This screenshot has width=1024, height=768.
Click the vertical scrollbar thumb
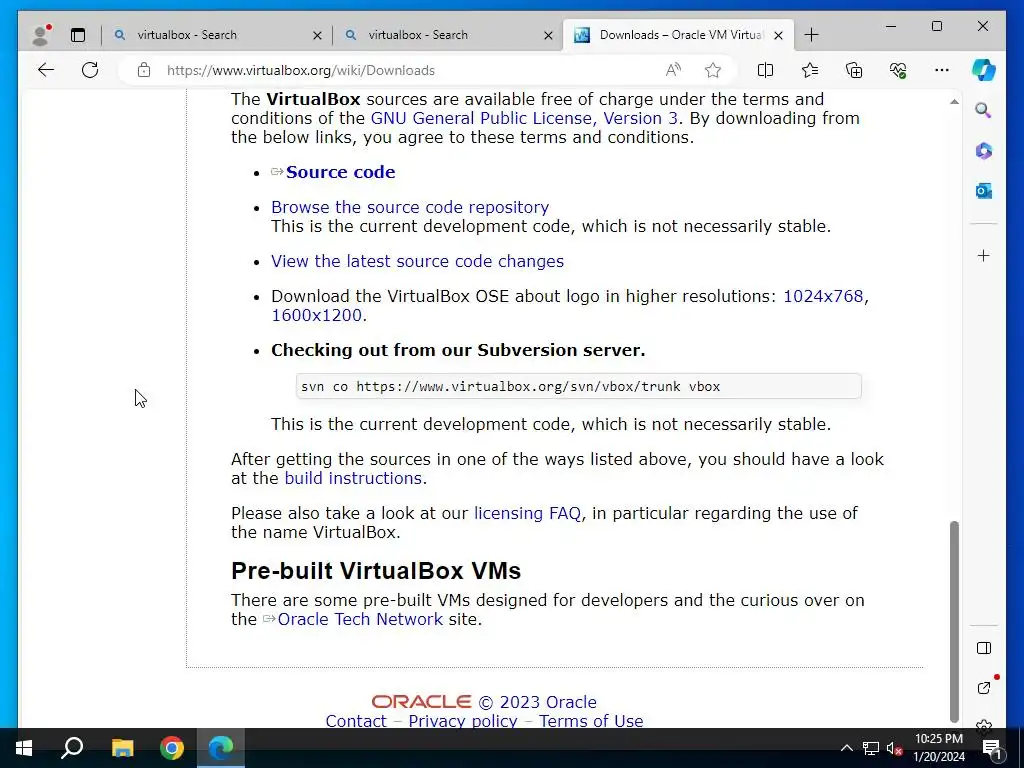(x=954, y=620)
